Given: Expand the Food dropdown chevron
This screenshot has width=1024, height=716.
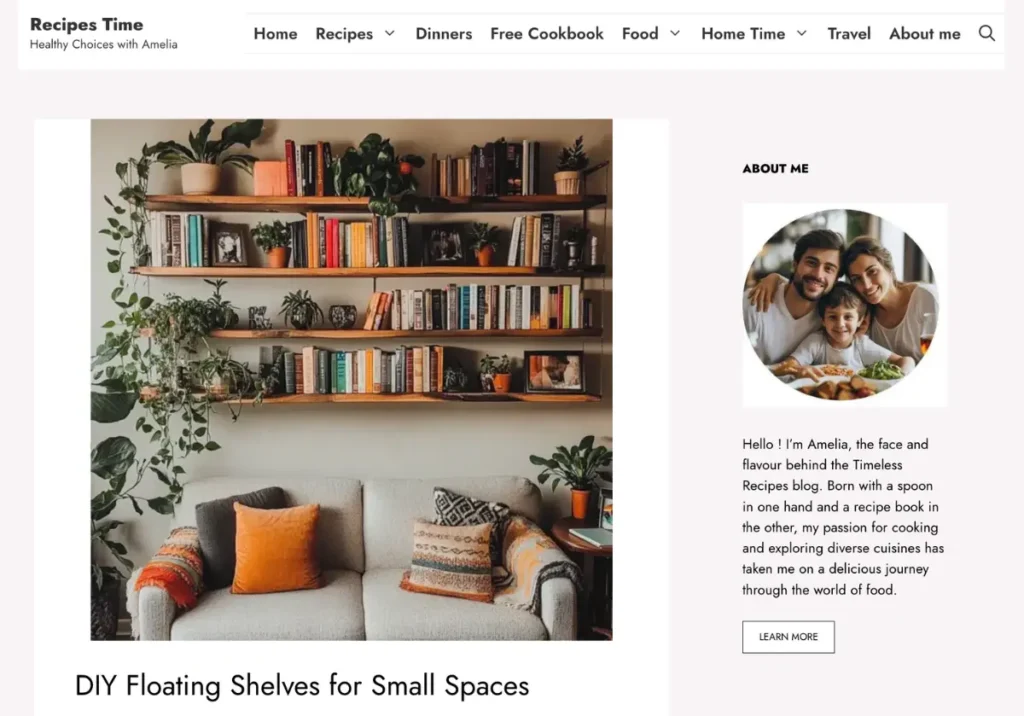Looking at the screenshot, I should coord(675,33).
